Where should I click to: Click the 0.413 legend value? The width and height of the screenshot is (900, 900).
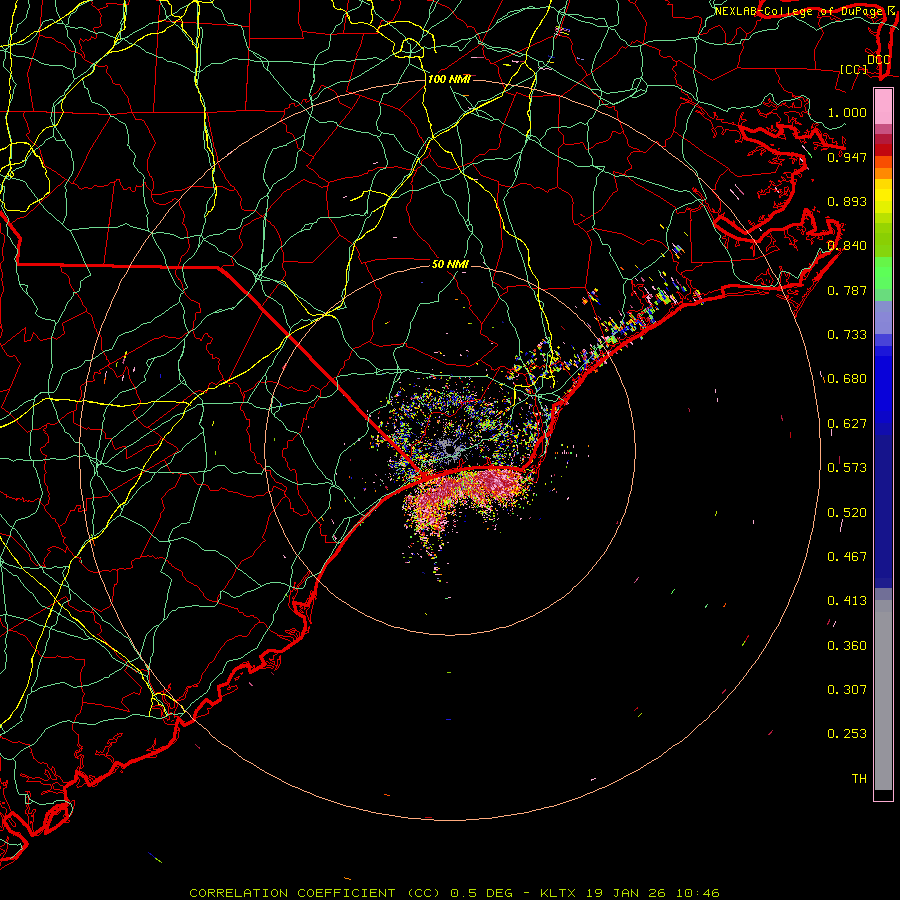tap(847, 600)
